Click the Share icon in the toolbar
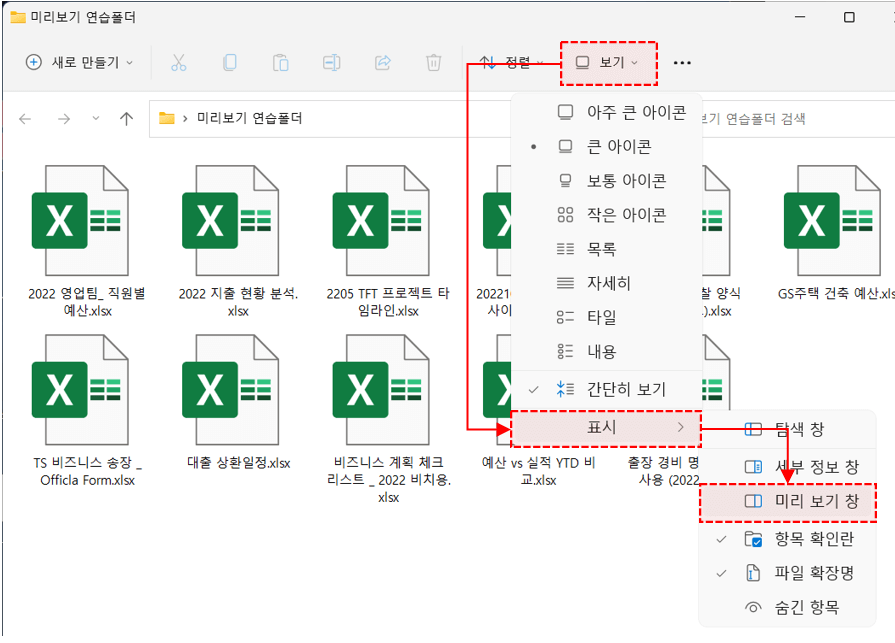Viewport: 895px width, 643px height. 382,62
